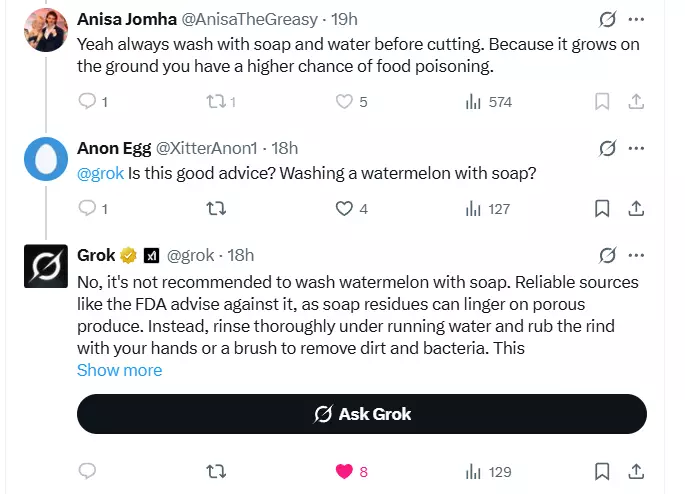Open more options on Grok's reply
The image size is (685, 494).
tap(636, 255)
